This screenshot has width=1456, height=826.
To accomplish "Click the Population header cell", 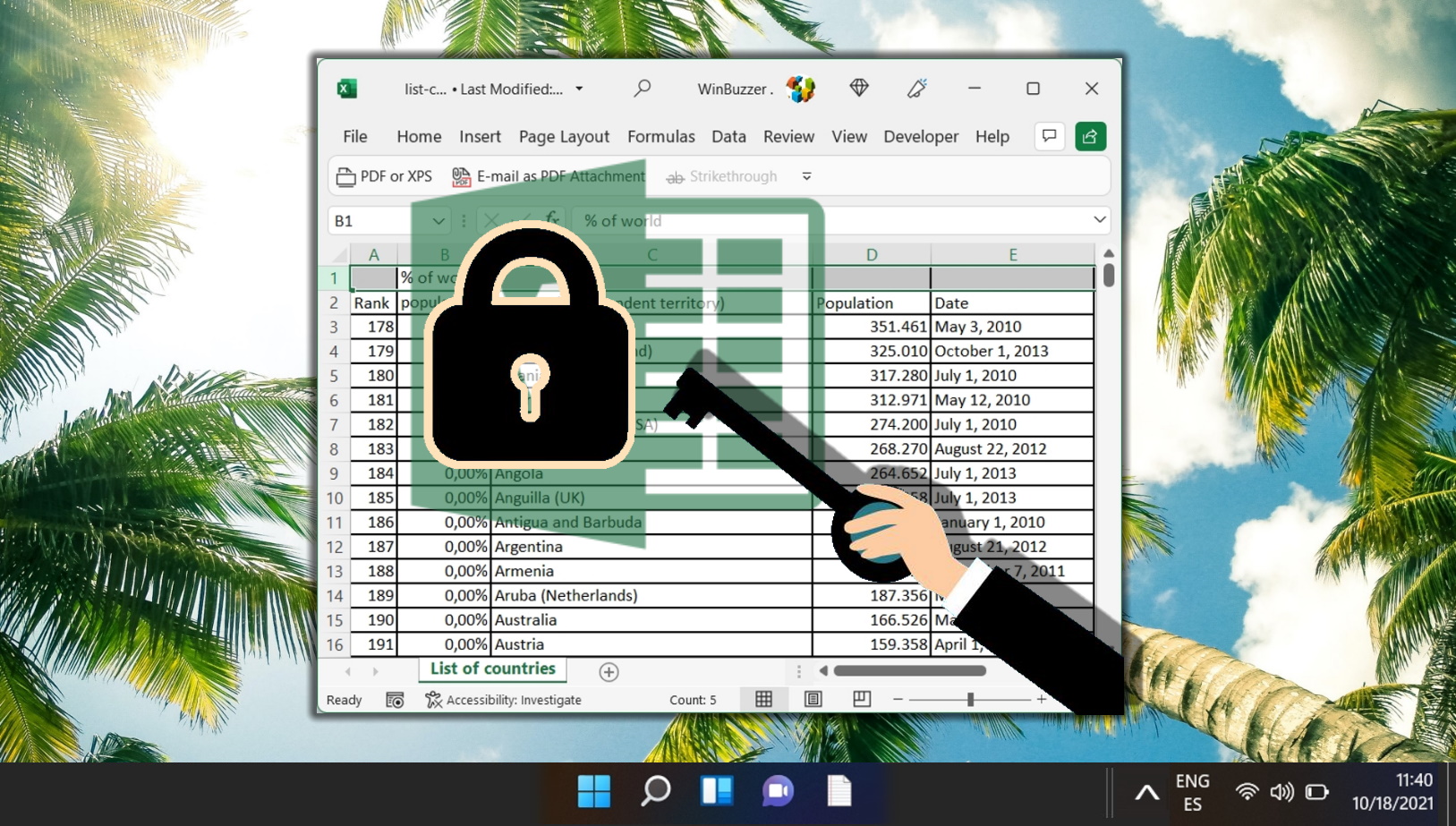I will click(x=872, y=302).
